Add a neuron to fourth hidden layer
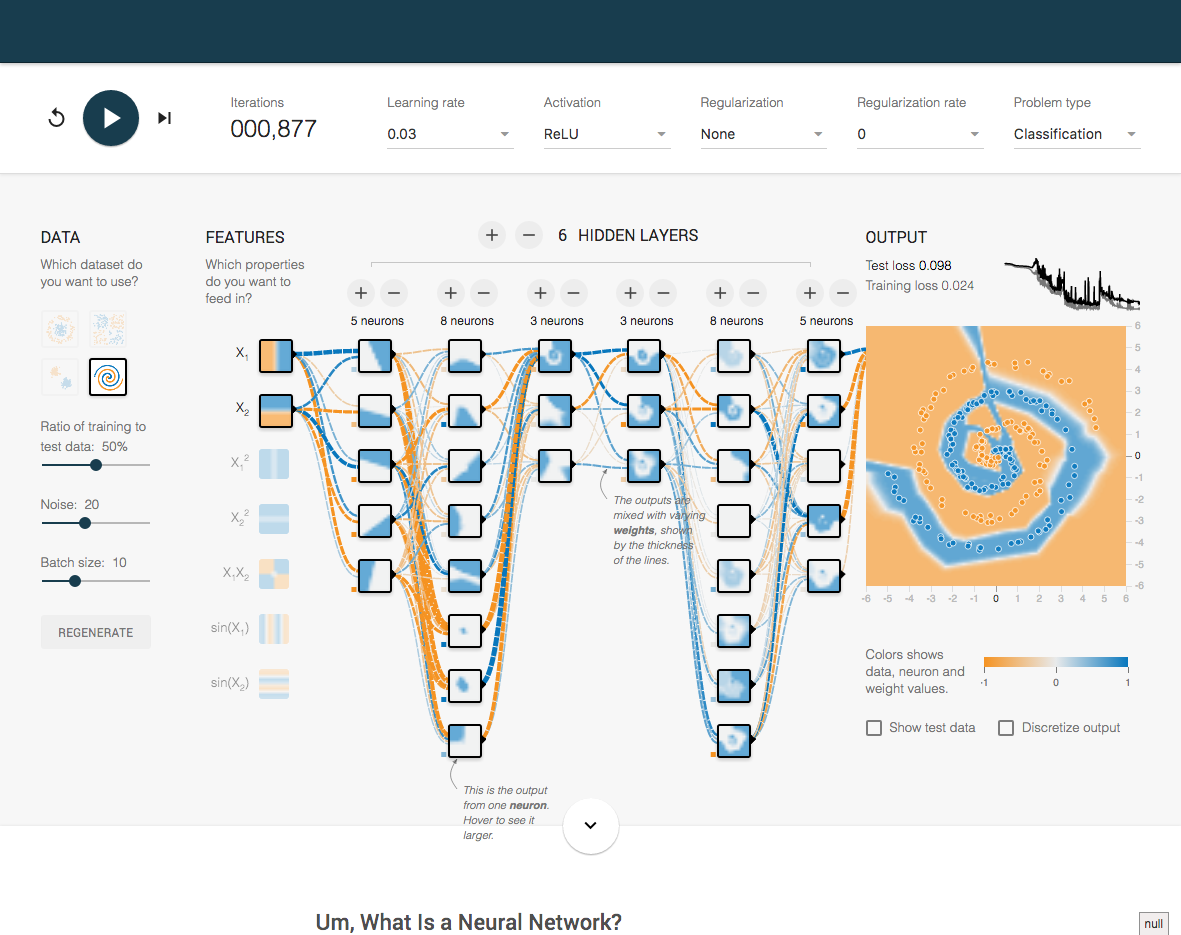This screenshot has width=1181, height=935. click(630, 292)
